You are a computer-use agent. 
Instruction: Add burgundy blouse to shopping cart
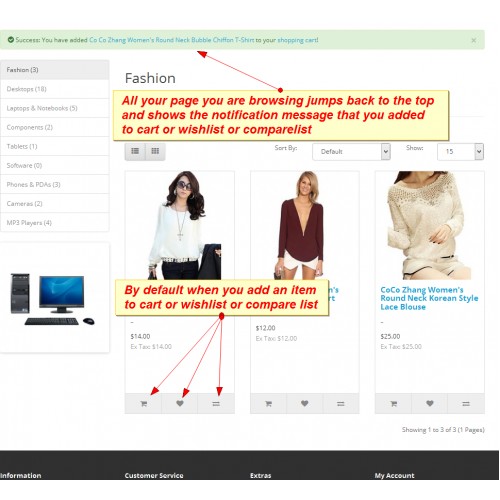[268, 404]
